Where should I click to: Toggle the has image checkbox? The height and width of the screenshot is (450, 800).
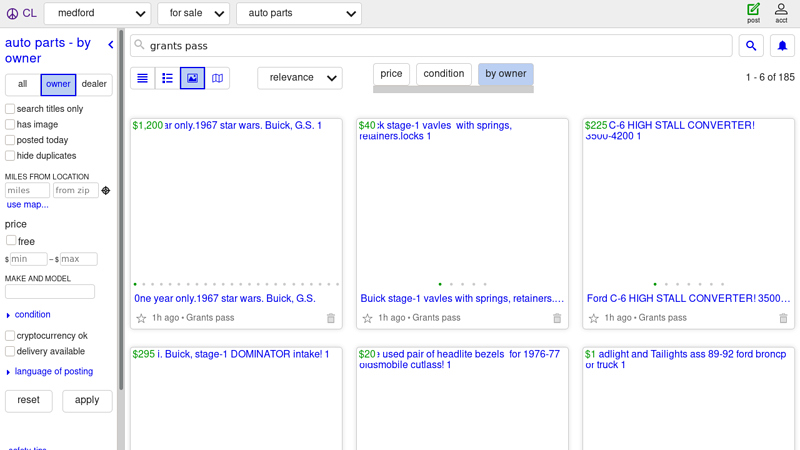10,124
